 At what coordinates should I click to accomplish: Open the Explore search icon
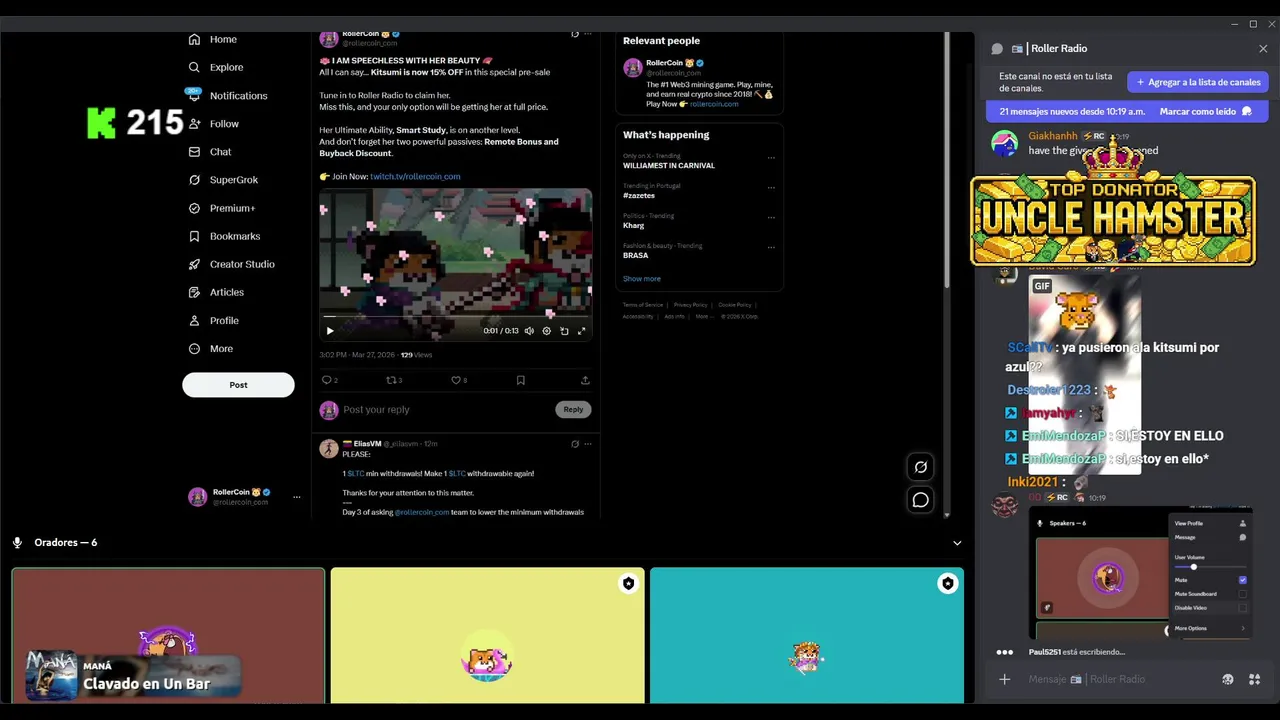pos(194,67)
